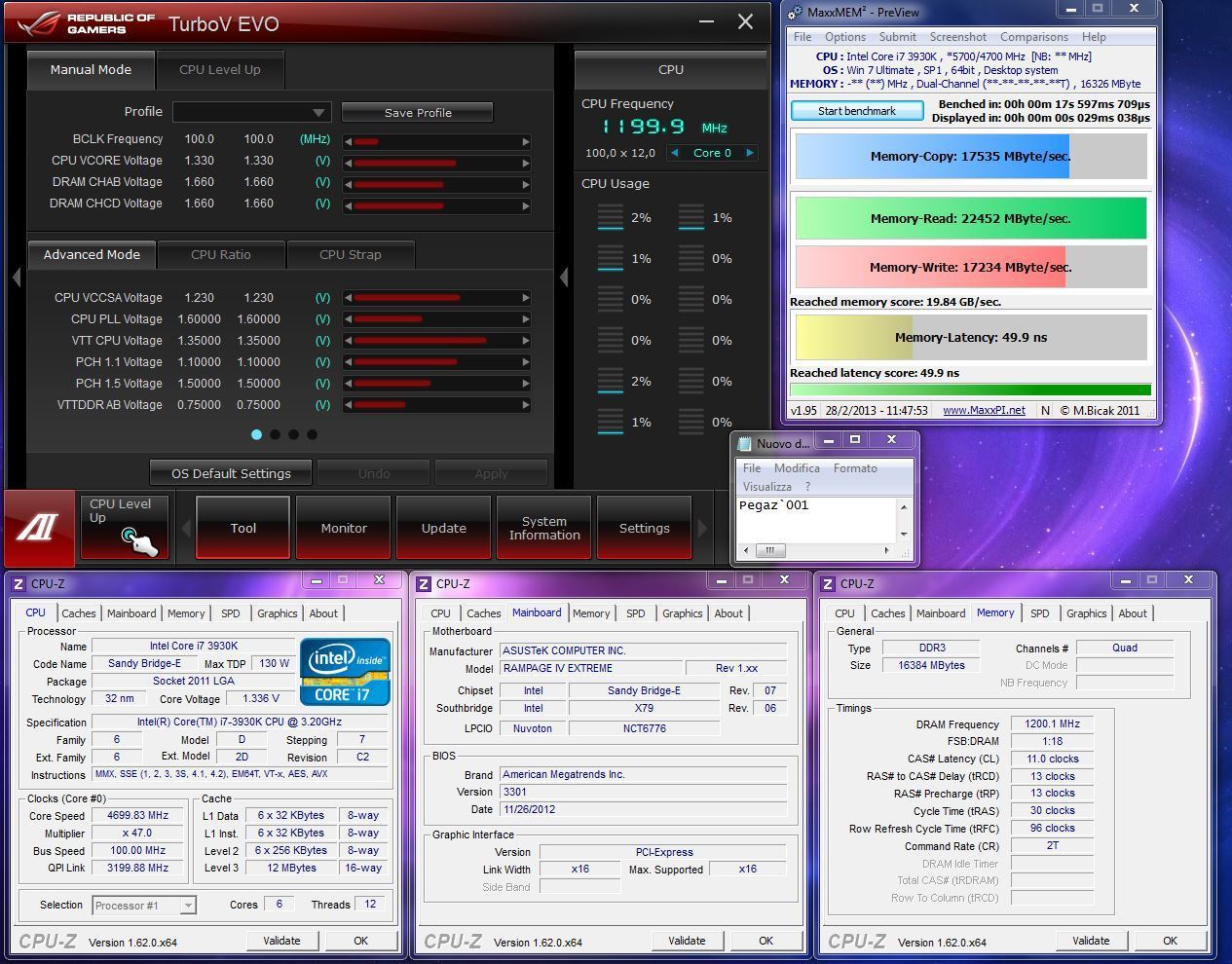This screenshot has width=1232, height=964.
Task: Adjust CPU VCORE Voltage slider
Action: pyautogui.click(x=436, y=162)
